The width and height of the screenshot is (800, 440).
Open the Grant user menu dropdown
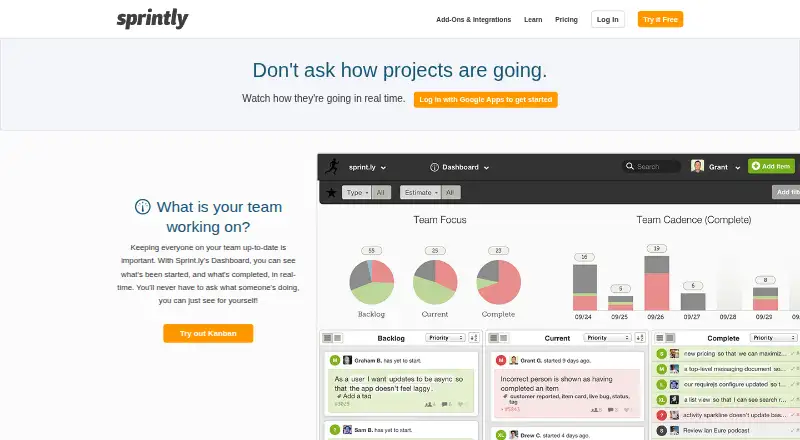point(724,167)
